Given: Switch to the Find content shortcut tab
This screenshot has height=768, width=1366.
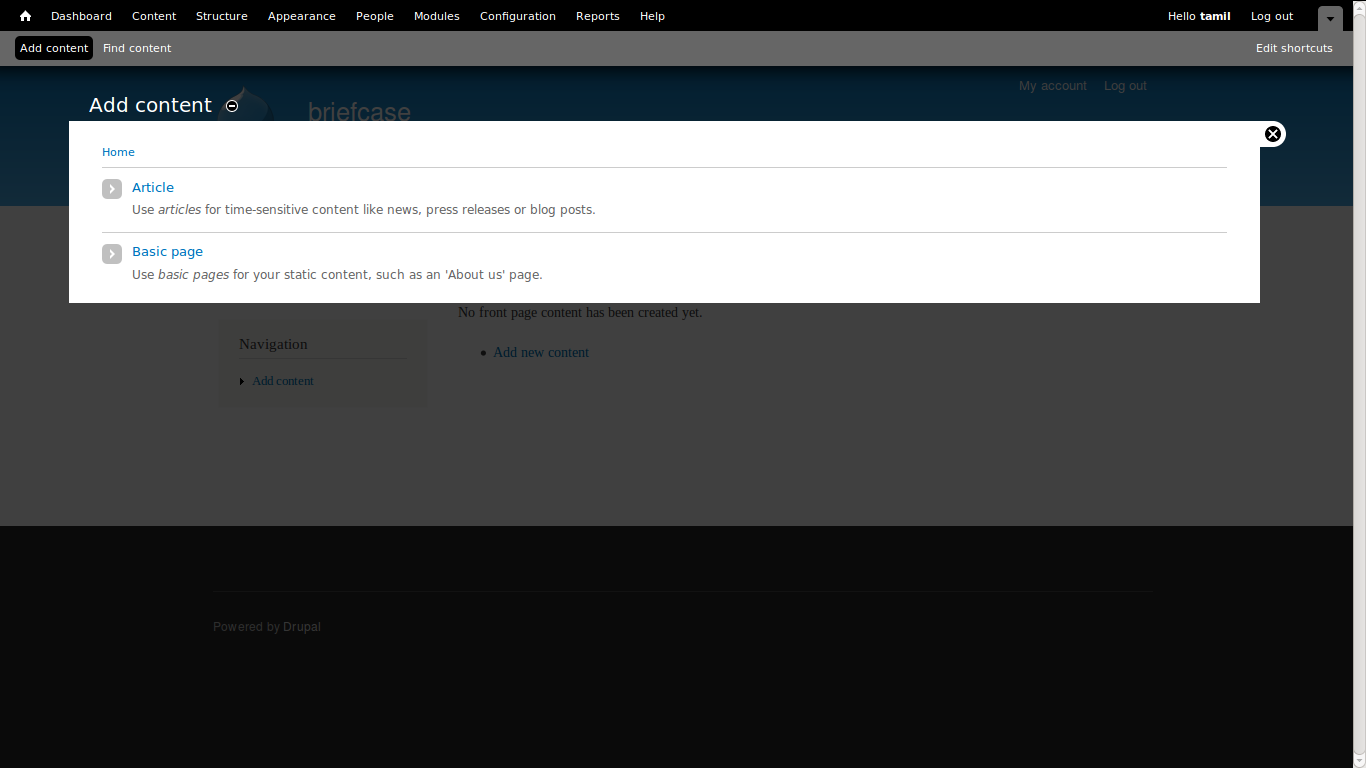Looking at the screenshot, I should [x=137, y=47].
